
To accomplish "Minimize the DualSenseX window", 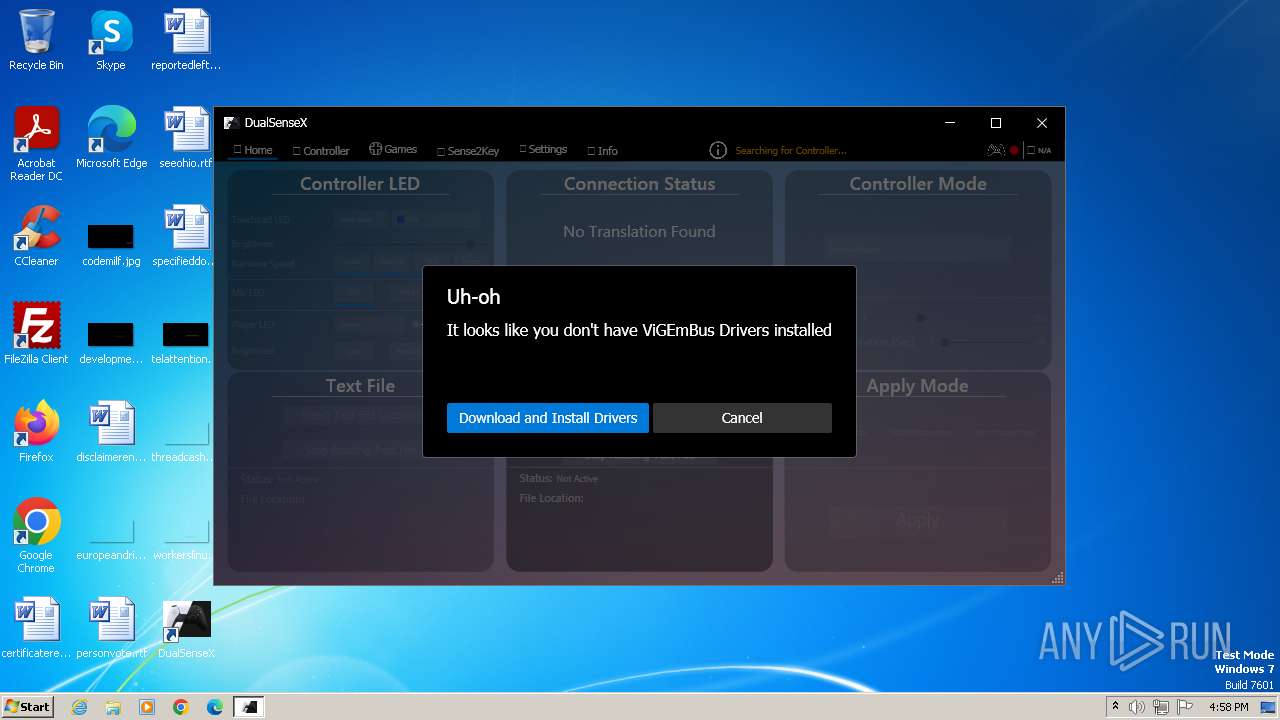I will (x=950, y=123).
